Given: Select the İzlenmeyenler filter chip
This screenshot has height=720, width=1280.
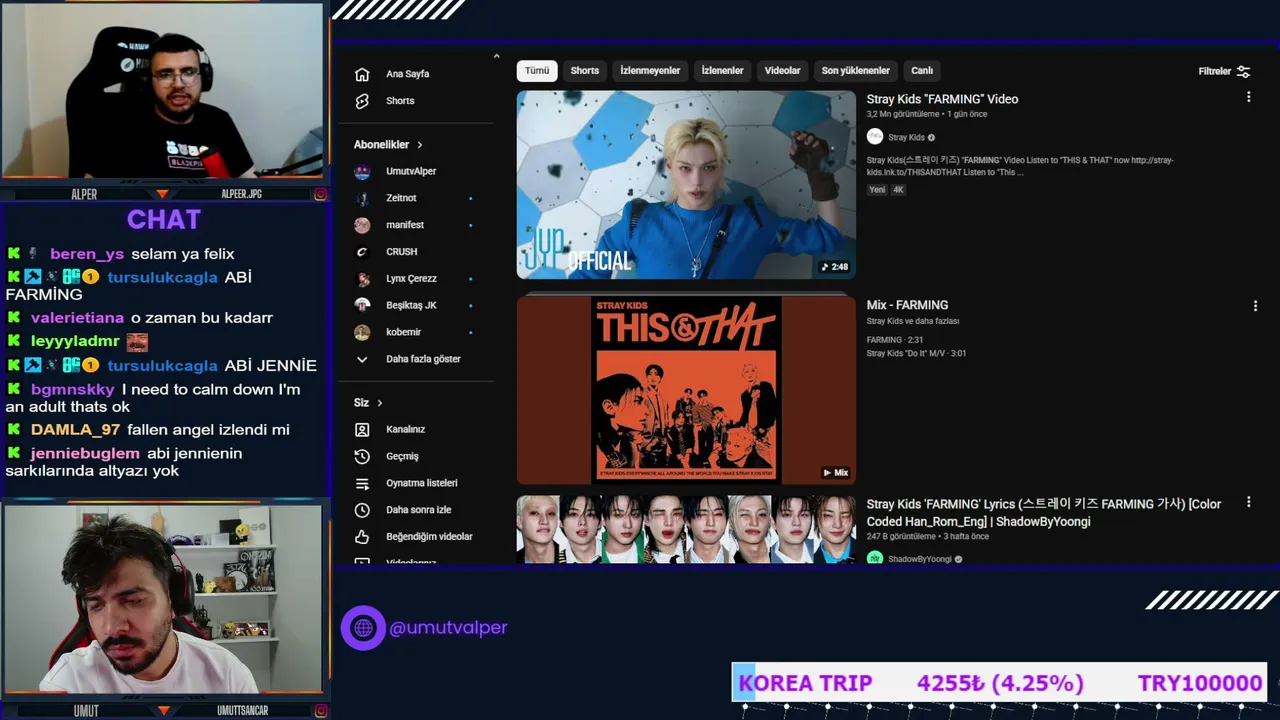Looking at the screenshot, I should click(x=650, y=71).
